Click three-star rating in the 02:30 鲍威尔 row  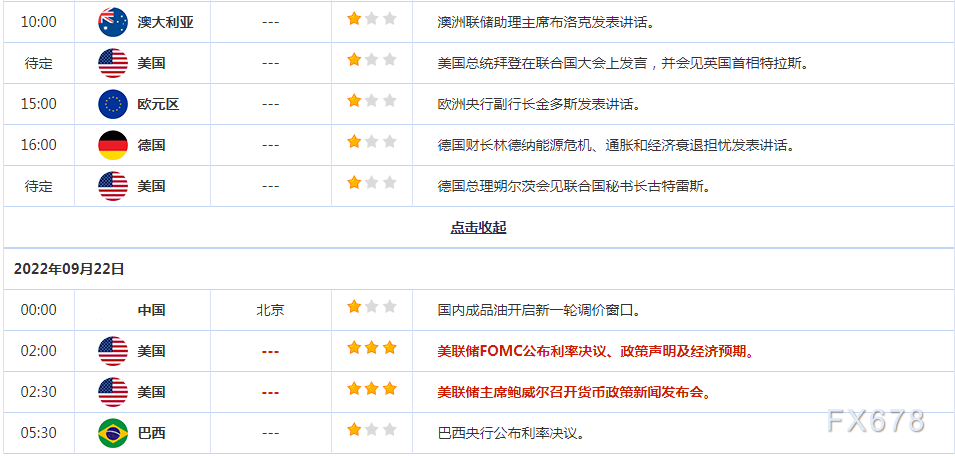coord(372,388)
